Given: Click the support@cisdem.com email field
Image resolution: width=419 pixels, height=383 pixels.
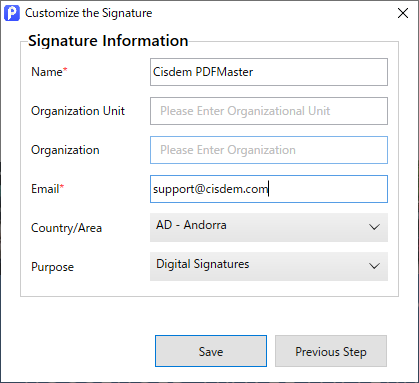Looking at the screenshot, I should point(269,189).
